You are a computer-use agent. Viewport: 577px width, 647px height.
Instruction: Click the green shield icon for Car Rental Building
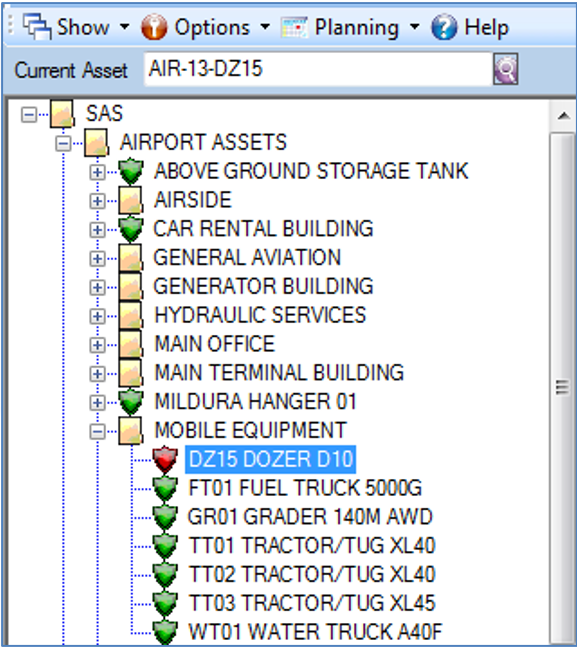[x=131, y=229]
